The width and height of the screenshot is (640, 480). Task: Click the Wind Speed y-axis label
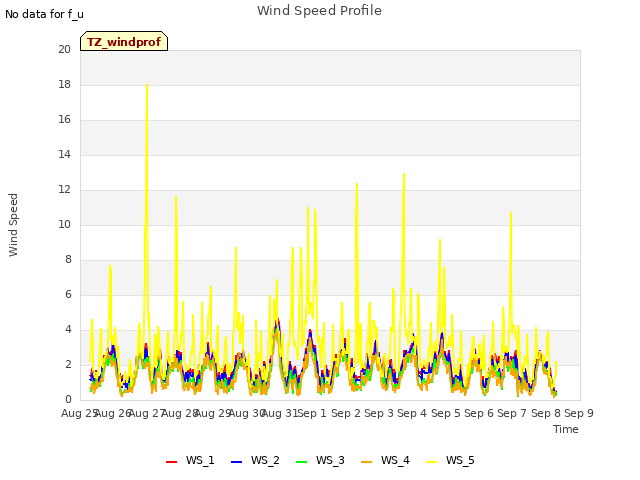tap(13, 225)
